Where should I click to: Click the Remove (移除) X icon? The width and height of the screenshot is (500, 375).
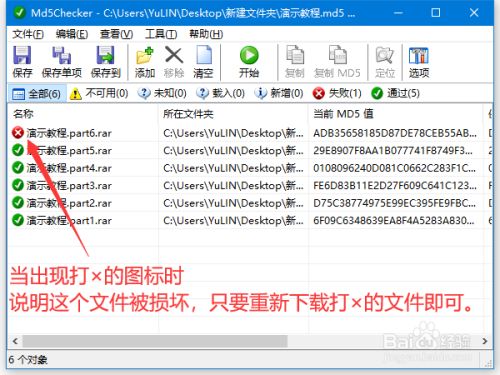coord(174,55)
